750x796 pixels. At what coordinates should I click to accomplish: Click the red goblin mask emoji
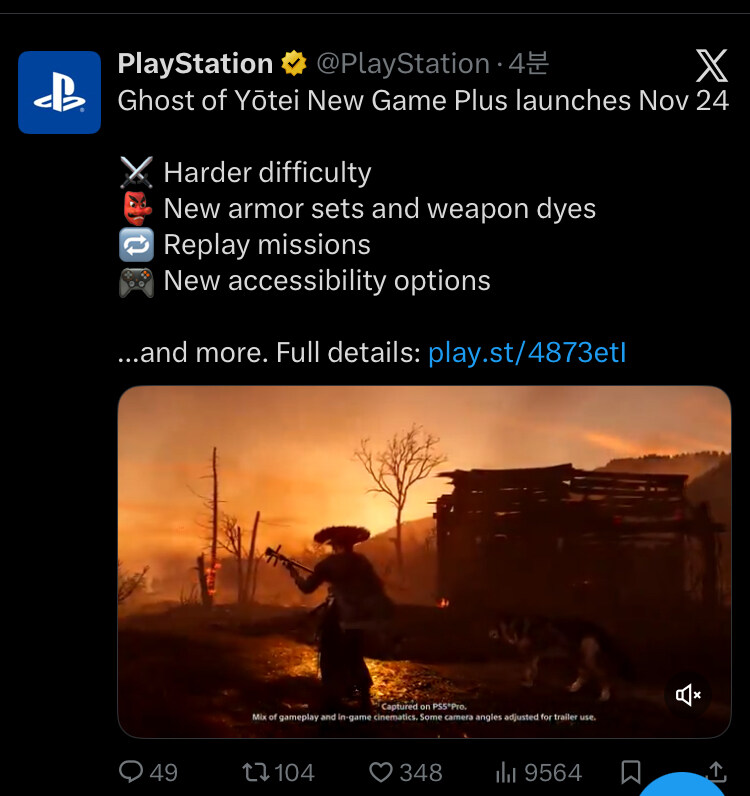pyautogui.click(x=136, y=209)
